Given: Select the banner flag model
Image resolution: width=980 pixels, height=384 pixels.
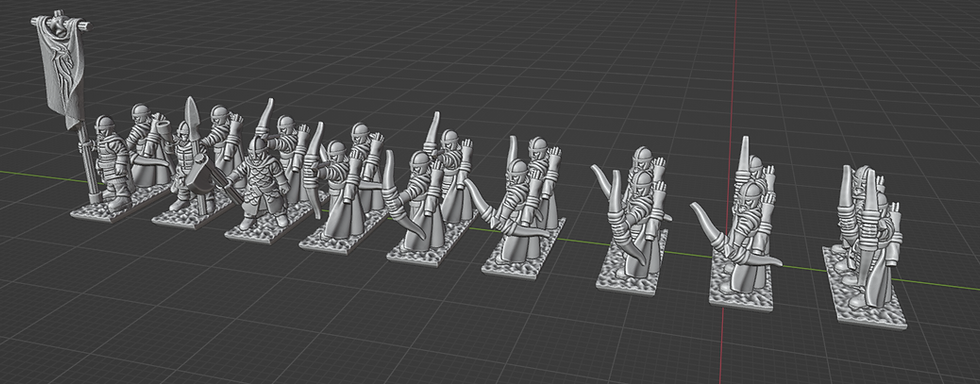Looking at the screenshot, I should (61, 69).
